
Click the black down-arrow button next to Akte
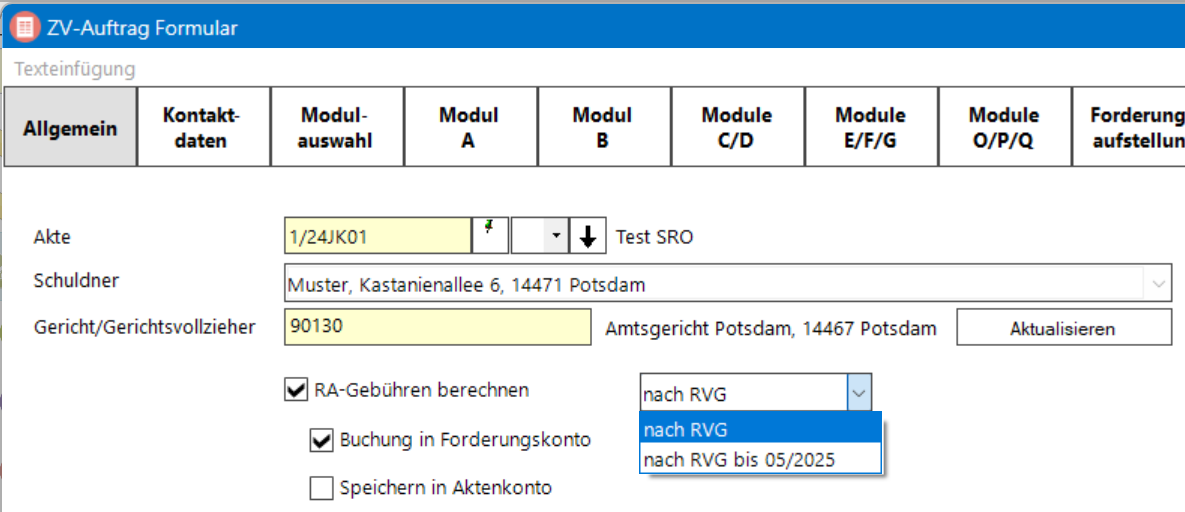coord(588,237)
